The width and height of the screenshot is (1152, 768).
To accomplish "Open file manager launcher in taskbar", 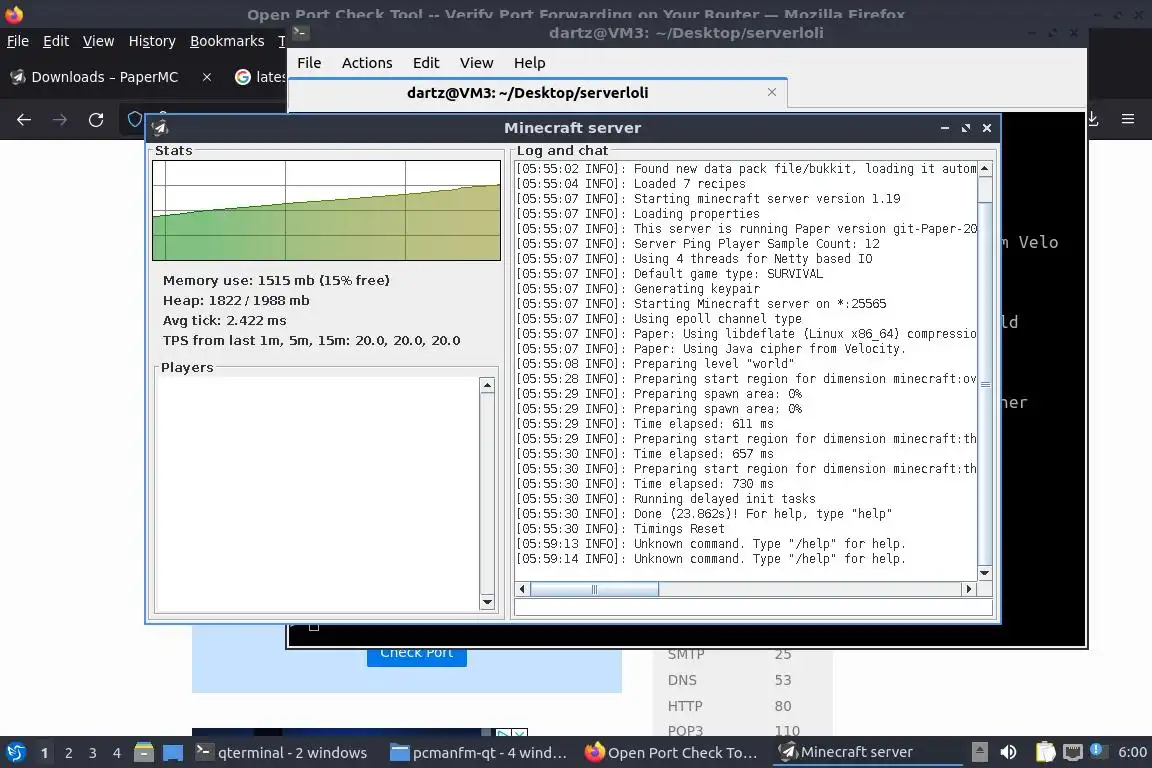I will tap(143, 753).
